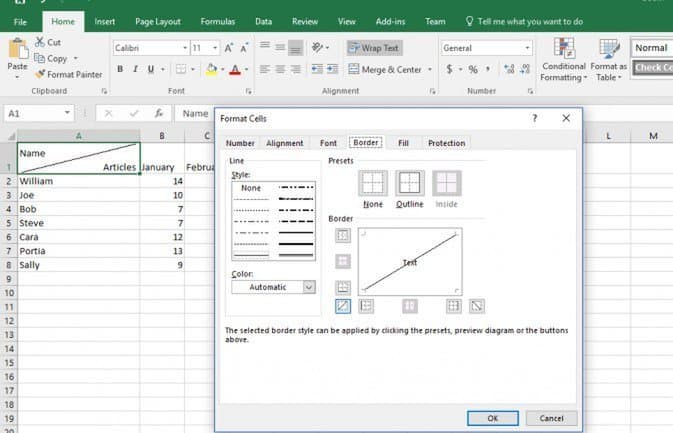
Task: Click the Help question mark in dialog
Action: point(535,118)
